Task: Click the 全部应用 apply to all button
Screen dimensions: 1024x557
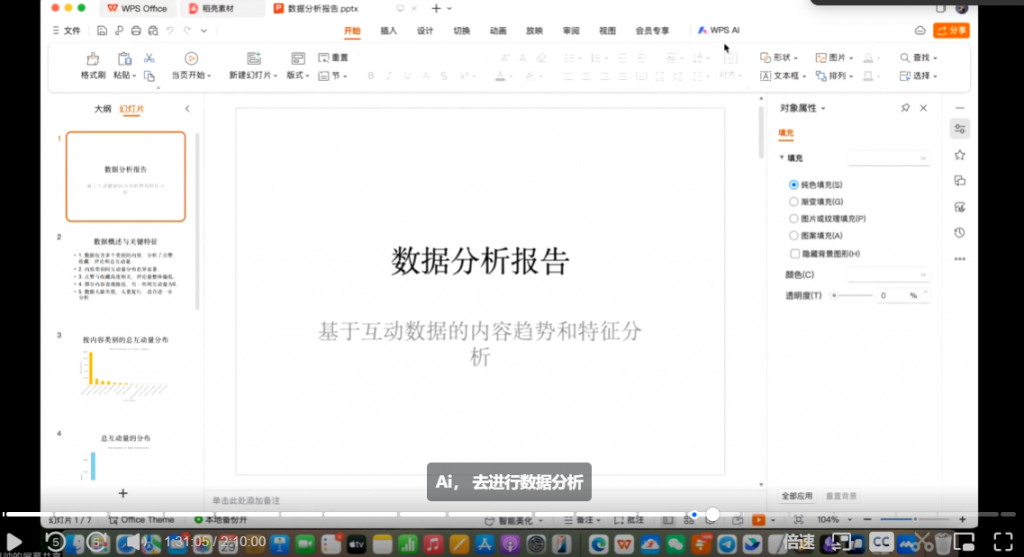Action: pos(796,496)
